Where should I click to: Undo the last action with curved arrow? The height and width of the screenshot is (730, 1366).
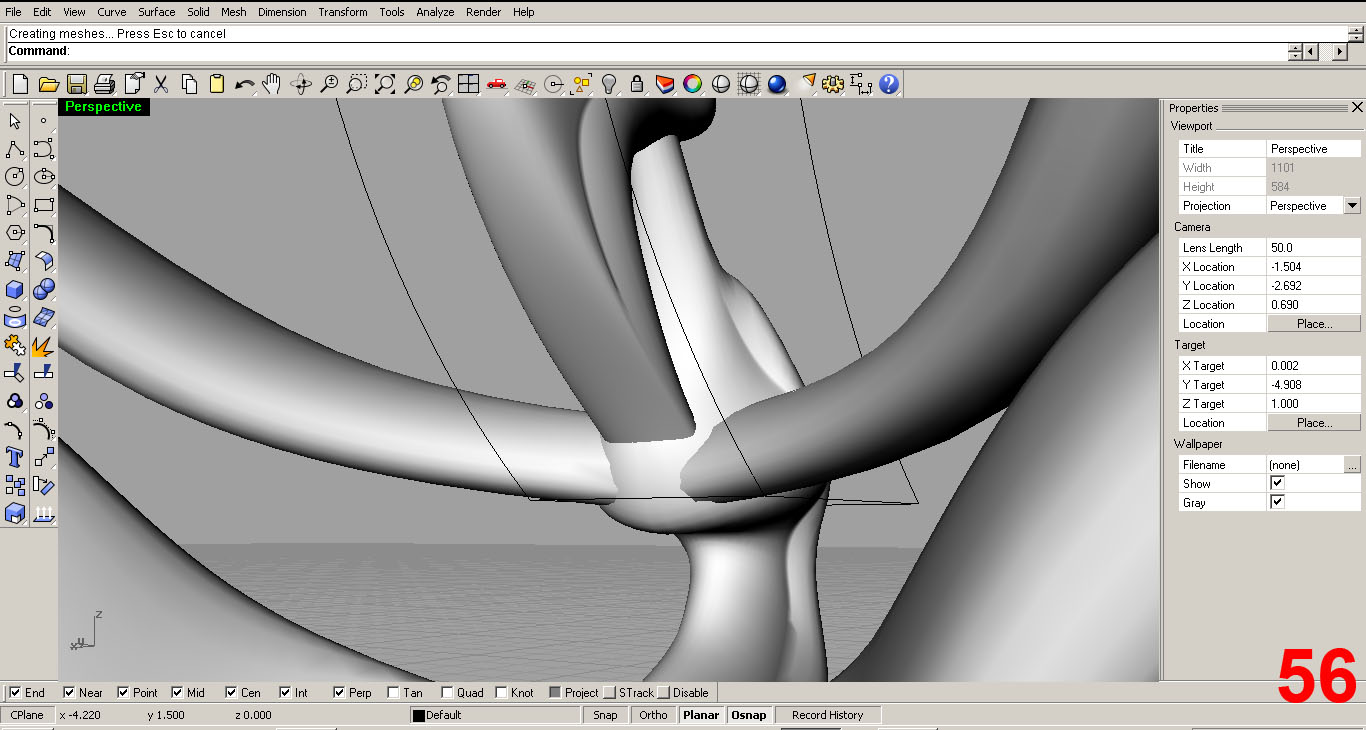coord(245,84)
